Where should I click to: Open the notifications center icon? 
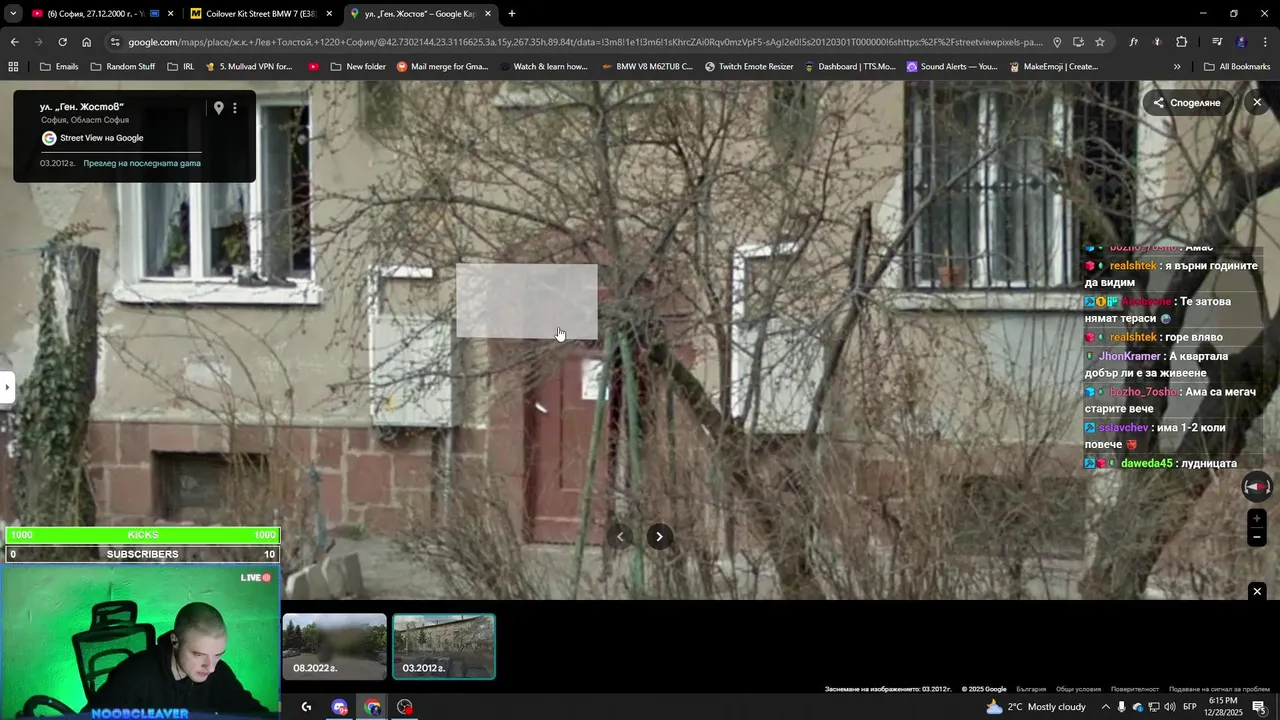1259,707
